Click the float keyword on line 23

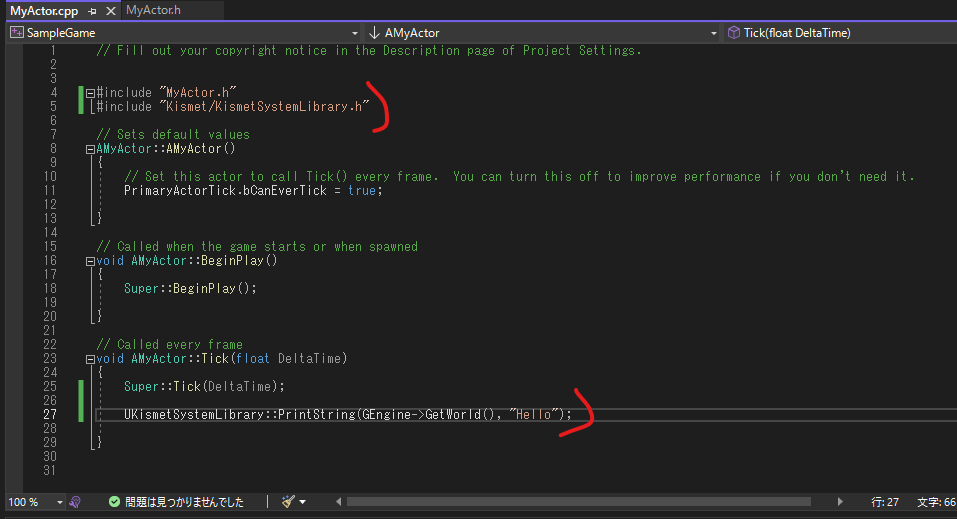253,358
